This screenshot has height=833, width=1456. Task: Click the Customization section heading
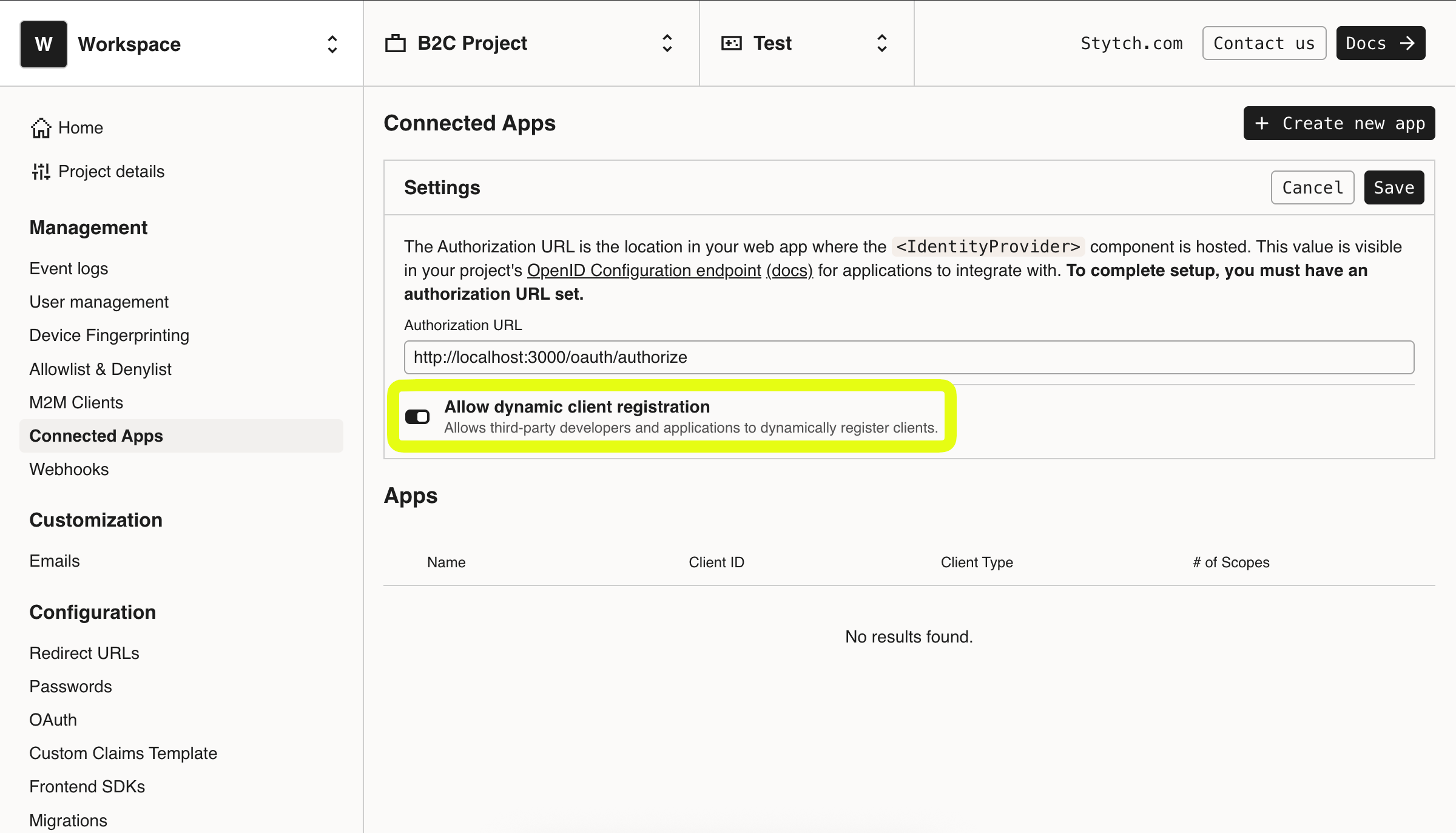tap(95, 520)
